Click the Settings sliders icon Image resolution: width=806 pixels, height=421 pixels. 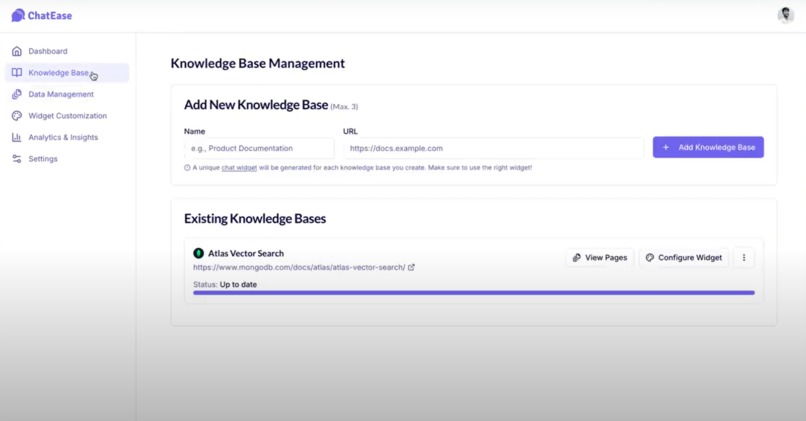[x=17, y=159]
